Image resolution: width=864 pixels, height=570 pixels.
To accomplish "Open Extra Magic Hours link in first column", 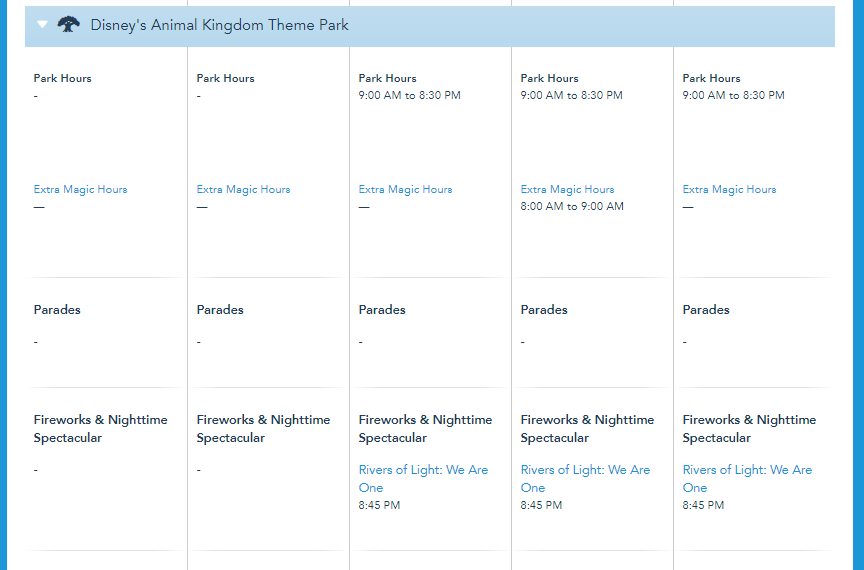I will coord(80,189).
